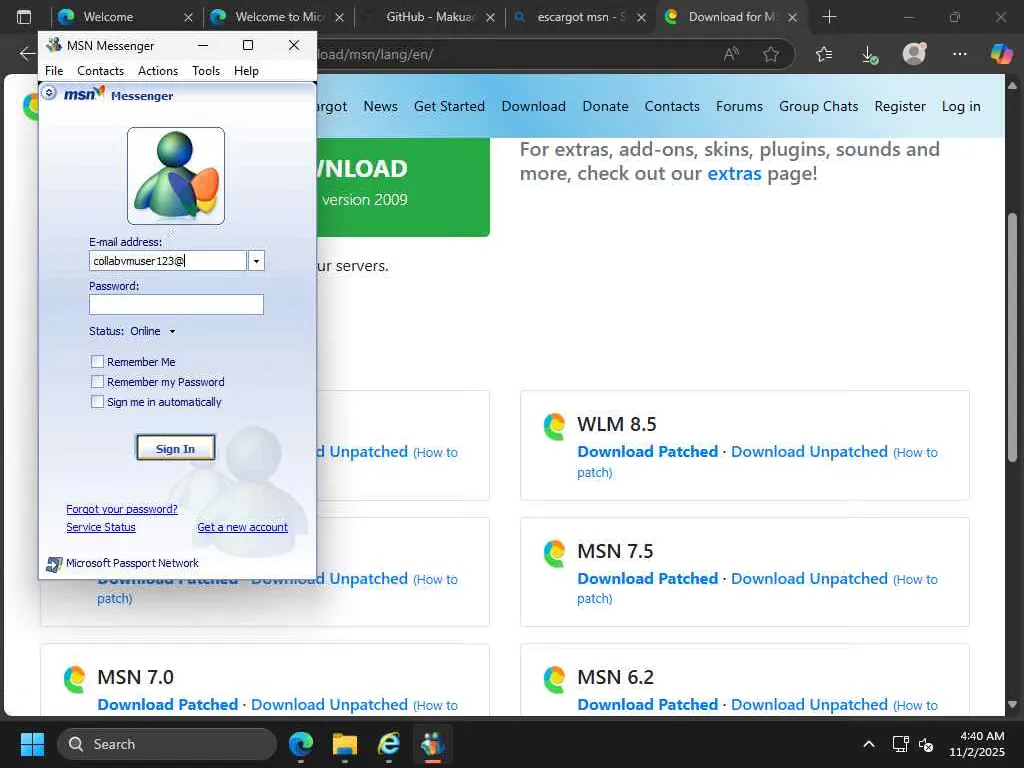
Task: Check the Remember Me checkbox
Action: coord(97,361)
